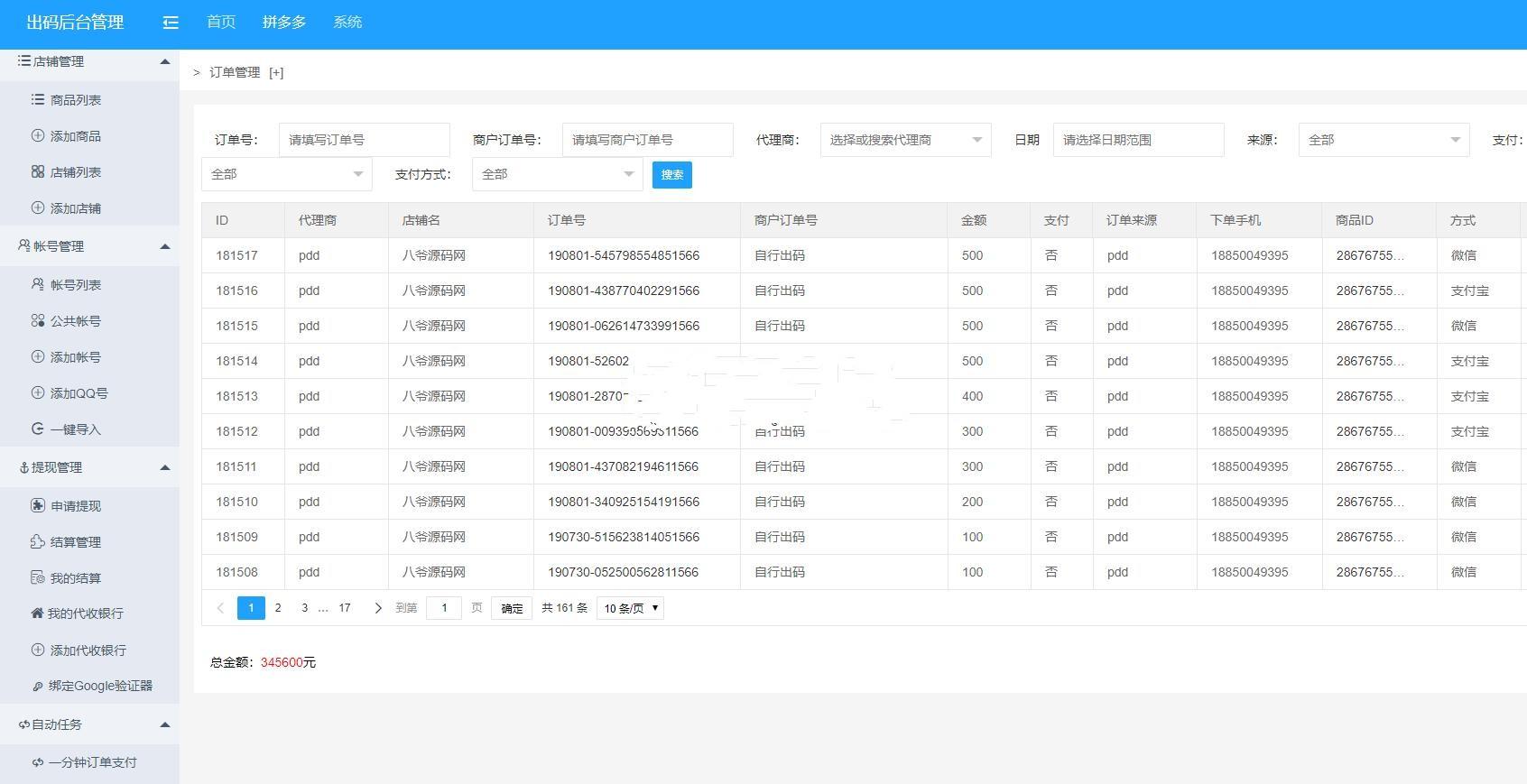Open 我的结算 in the sidebar
Image resolution: width=1527 pixels, height=784 pixels.
tap(76, 578)
